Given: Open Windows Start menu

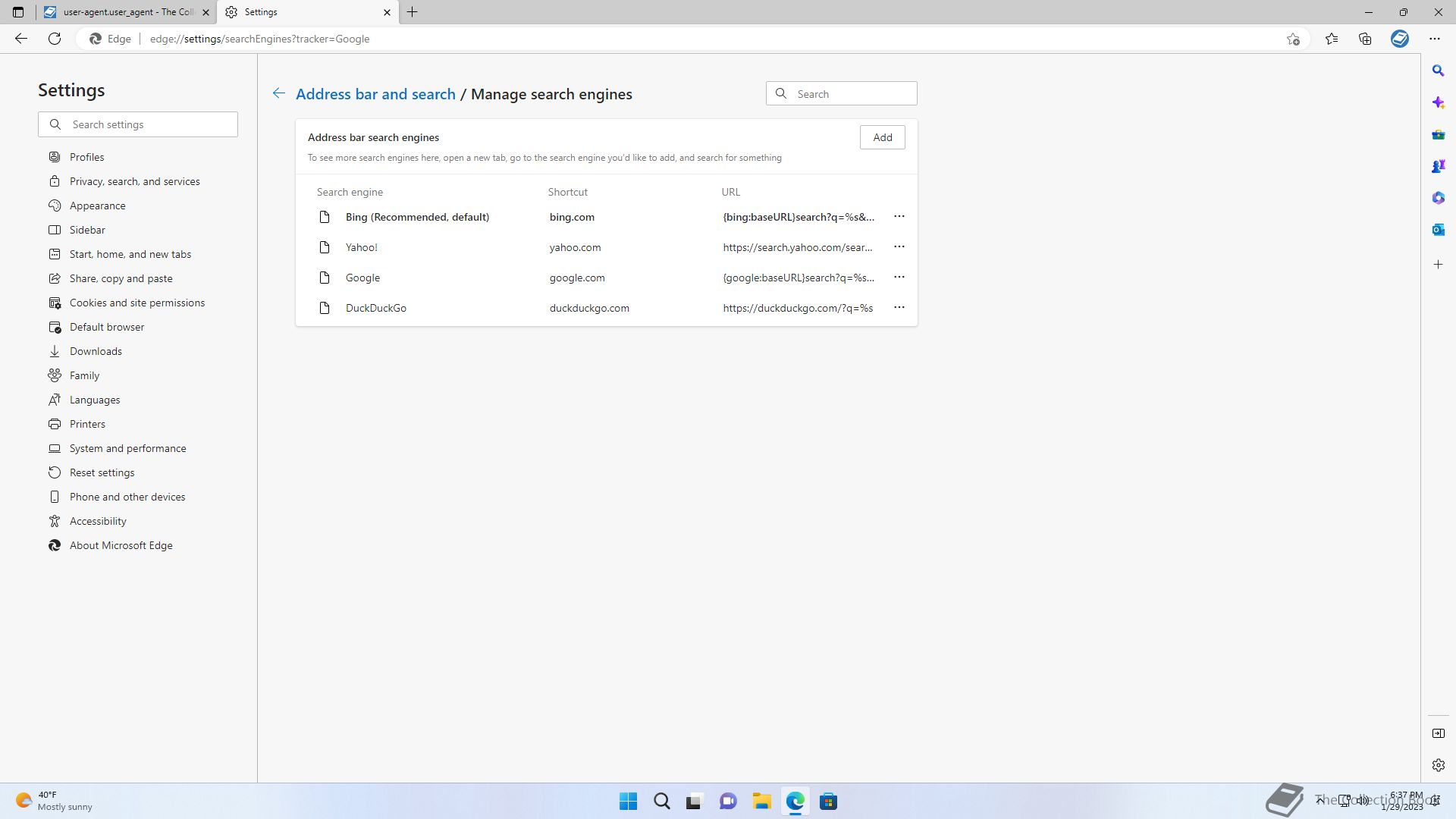Looking at the screenshot, I should pos(628,802).
